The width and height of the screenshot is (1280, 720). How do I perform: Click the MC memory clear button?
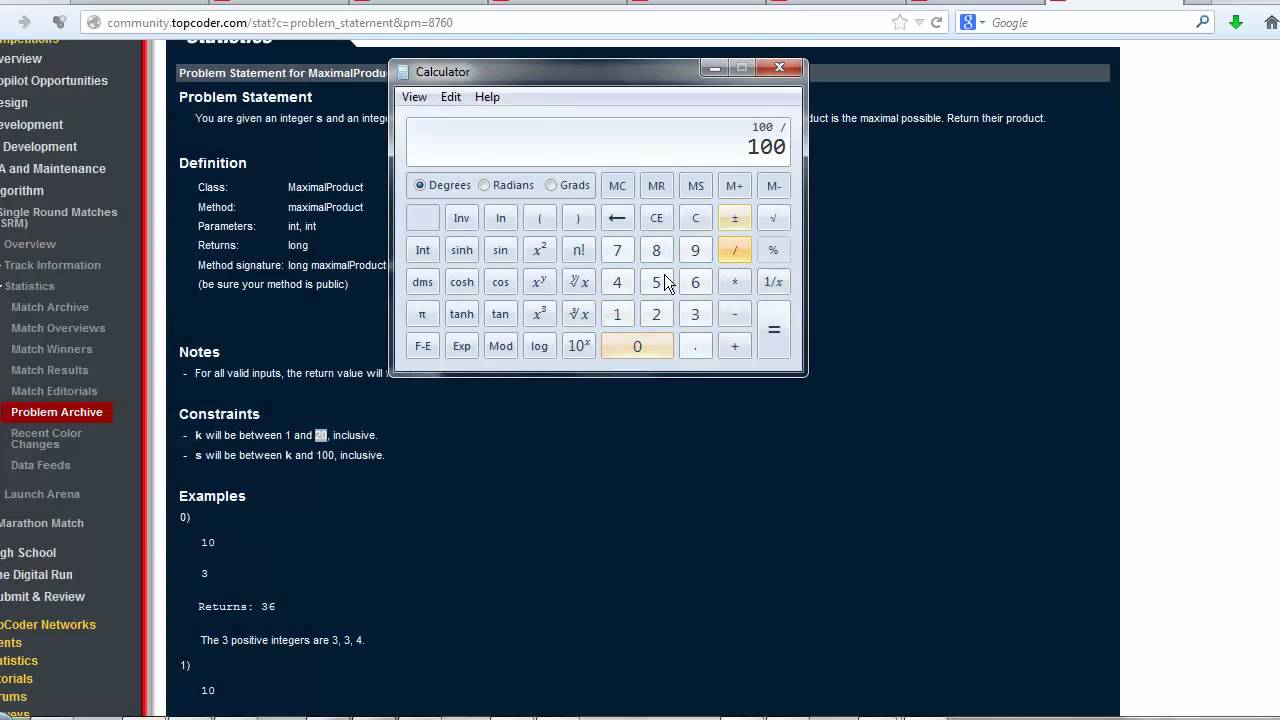[x=617, y=186]
